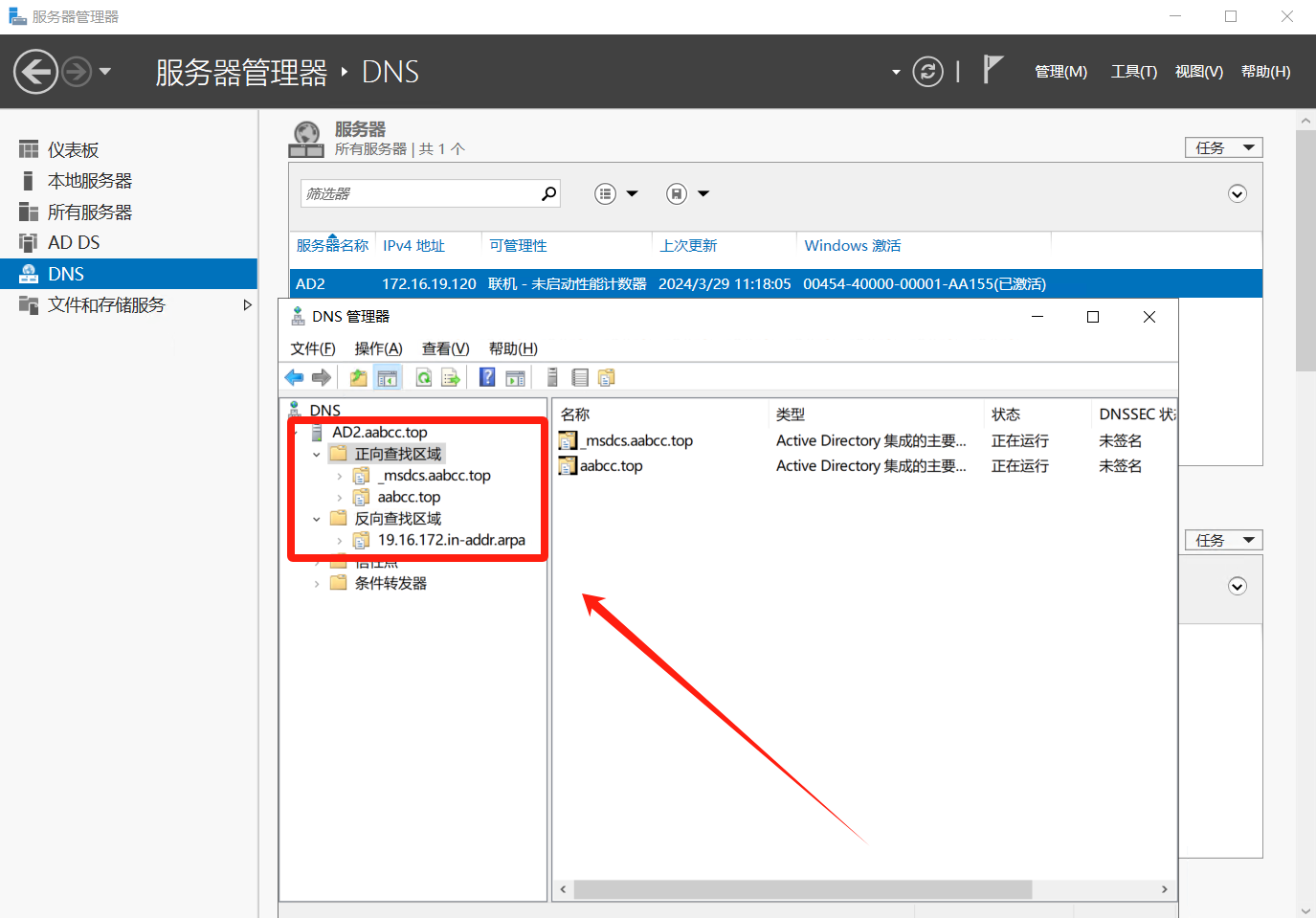
Task: Expand the 条件转发器 tree node
Action: (317, 584)
